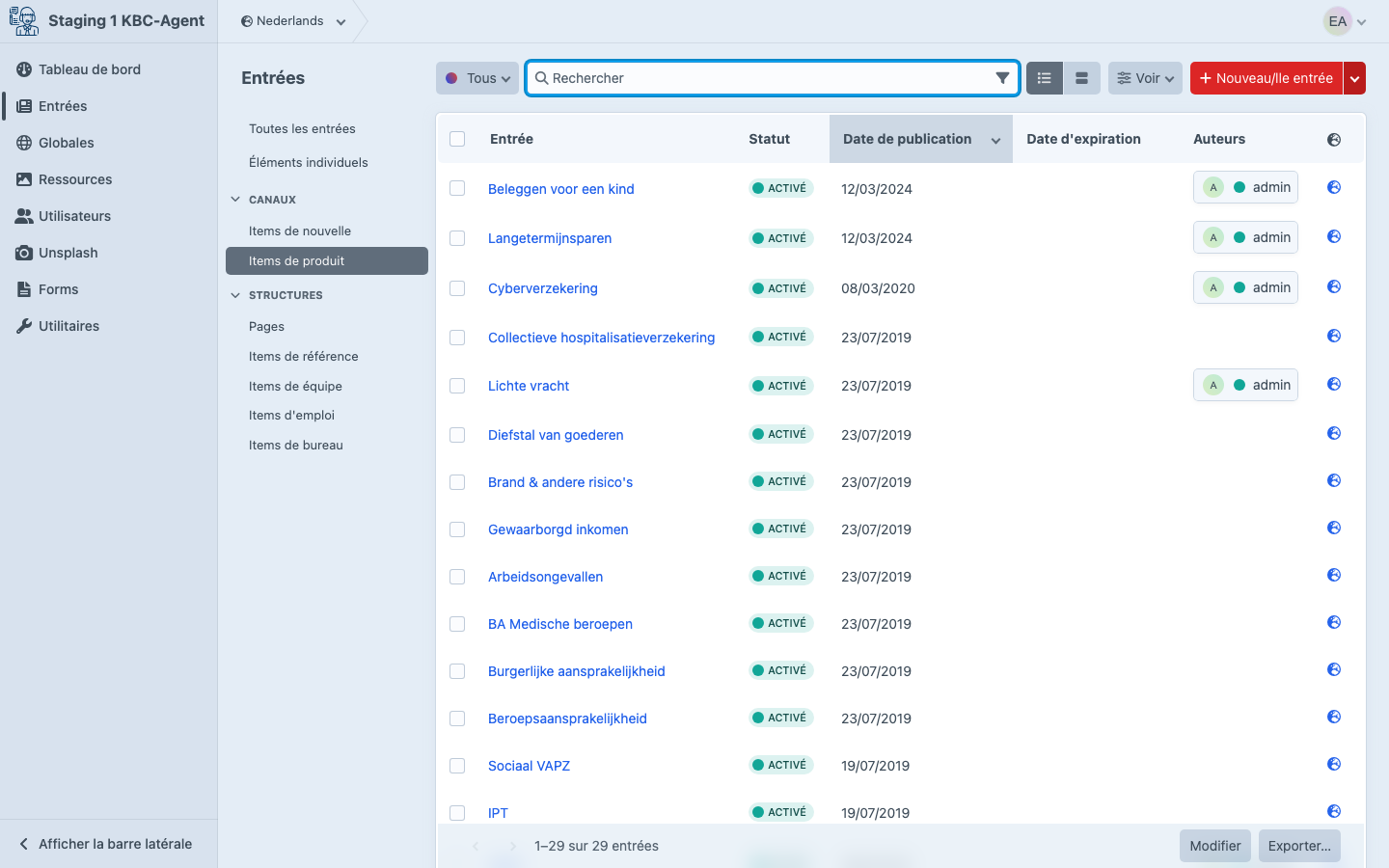Select Items de produit channel

tap(327, 260)
